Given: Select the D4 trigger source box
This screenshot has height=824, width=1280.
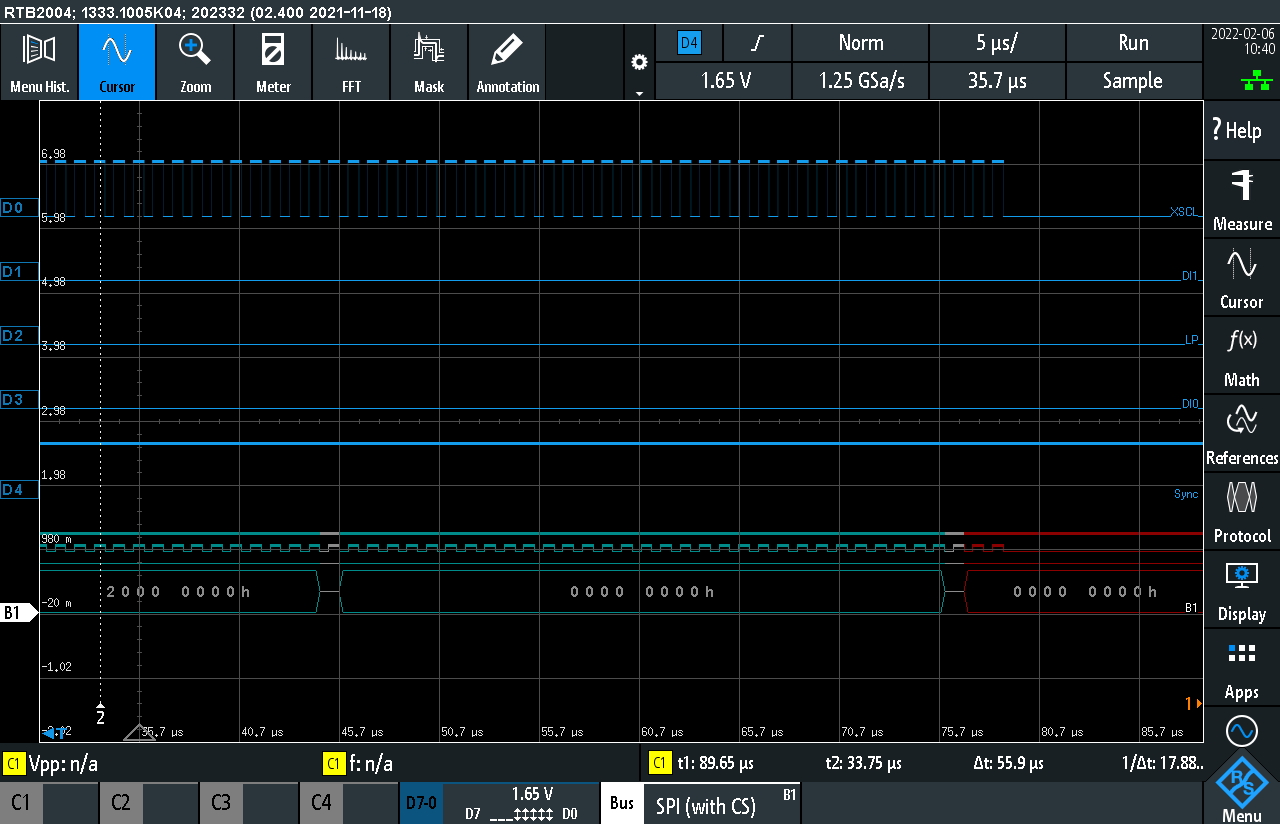Looking at the screenshot, I should [689, 43].
